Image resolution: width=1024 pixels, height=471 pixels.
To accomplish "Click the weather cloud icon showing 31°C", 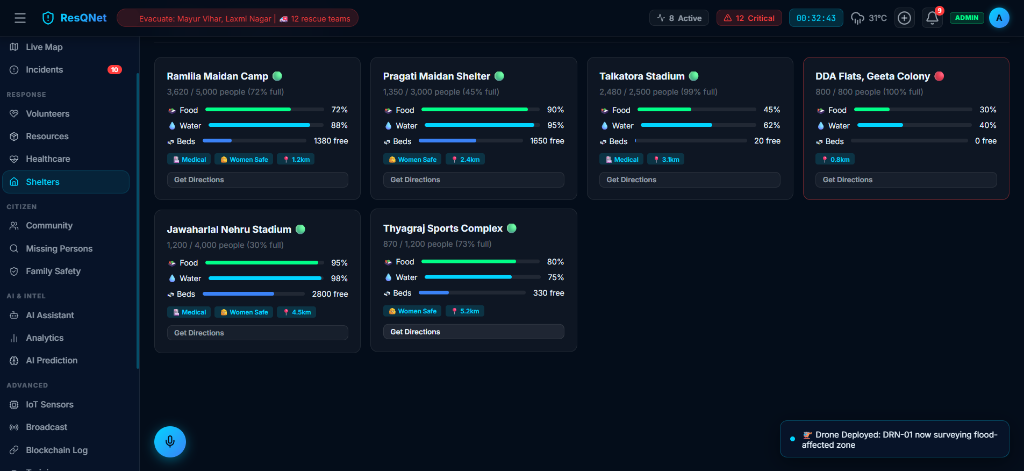I will 857,18.
